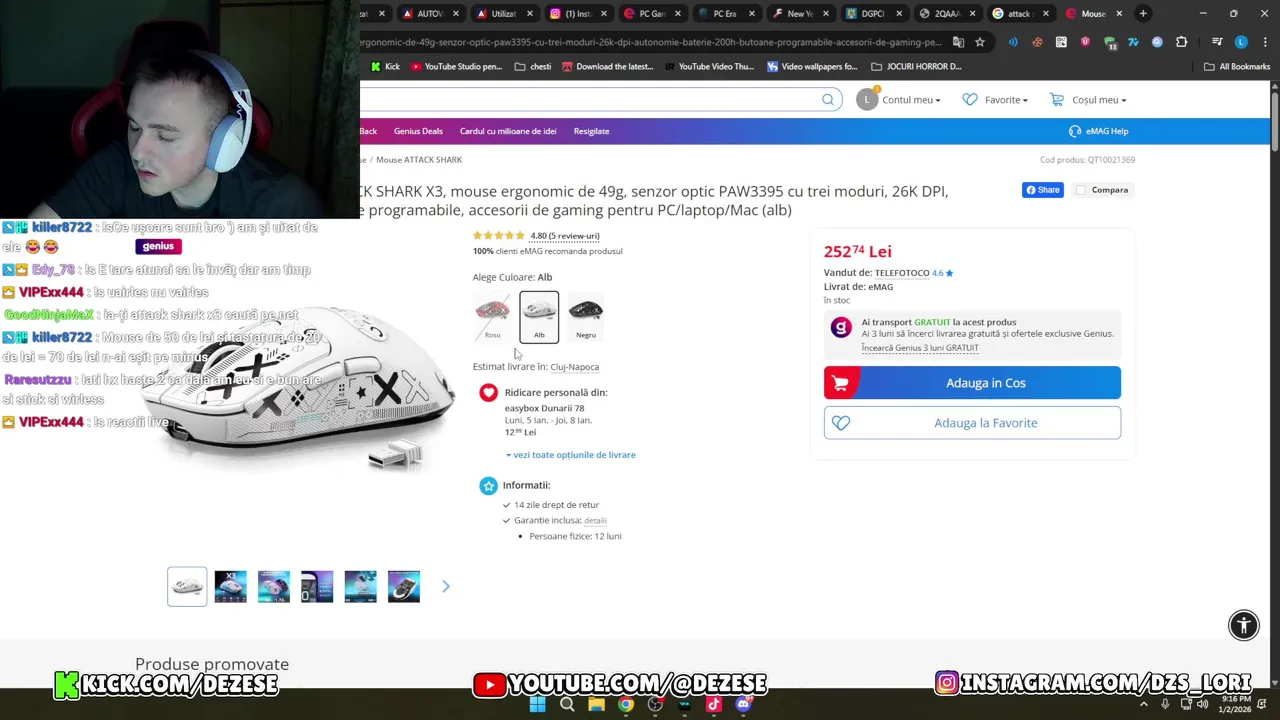Open the TELEFOTOCO seller link
1280x720 pixels.
902,273
